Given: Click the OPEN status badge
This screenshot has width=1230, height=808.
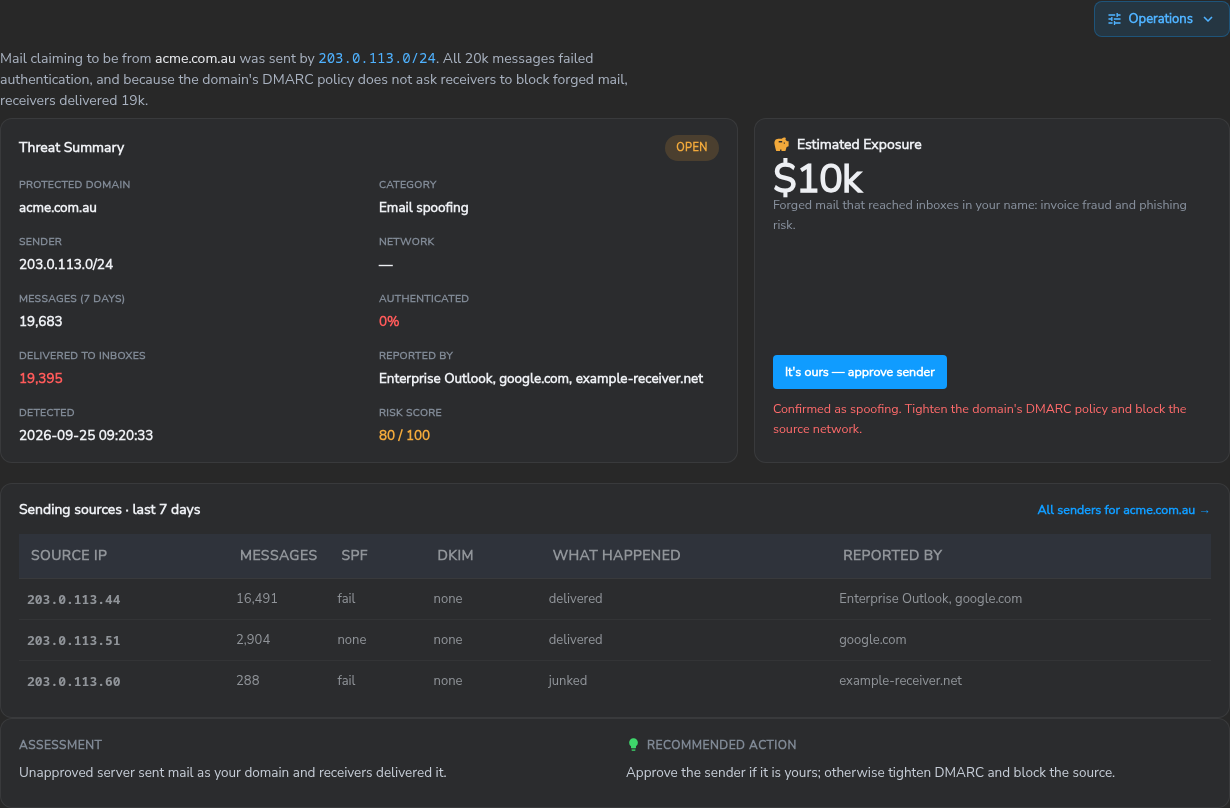Looking at the screenshot, I should [691, 147].
